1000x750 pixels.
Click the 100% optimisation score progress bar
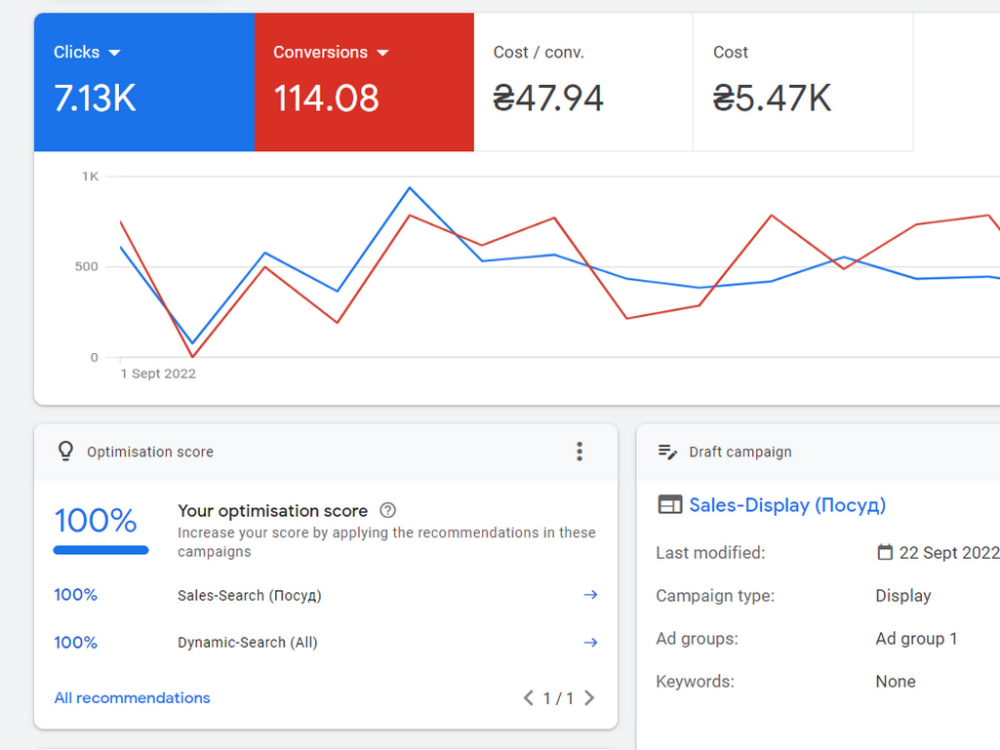(x=101, y=550)
